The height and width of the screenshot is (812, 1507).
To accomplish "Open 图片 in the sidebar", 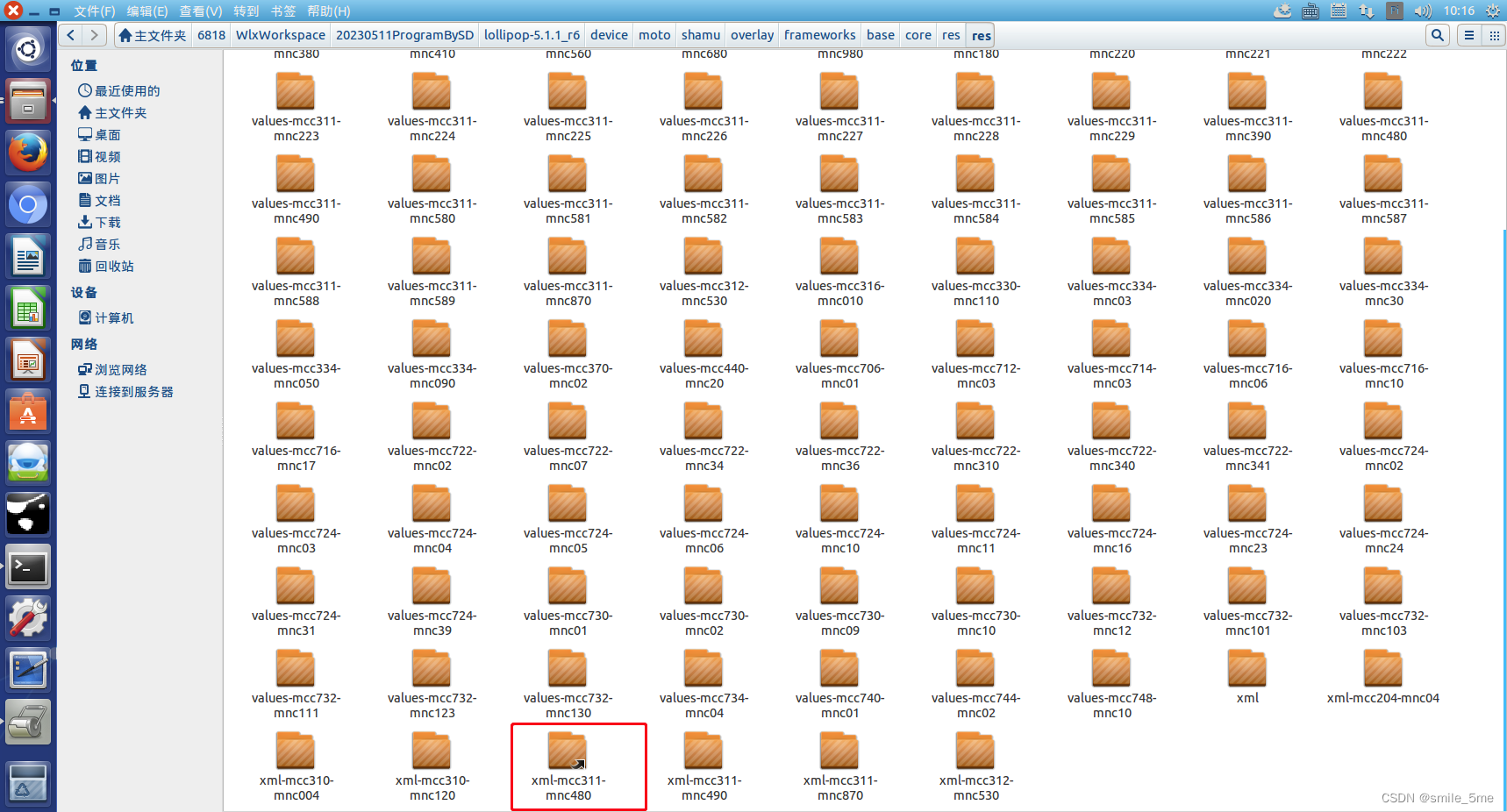I will click(x=99, y=178).
